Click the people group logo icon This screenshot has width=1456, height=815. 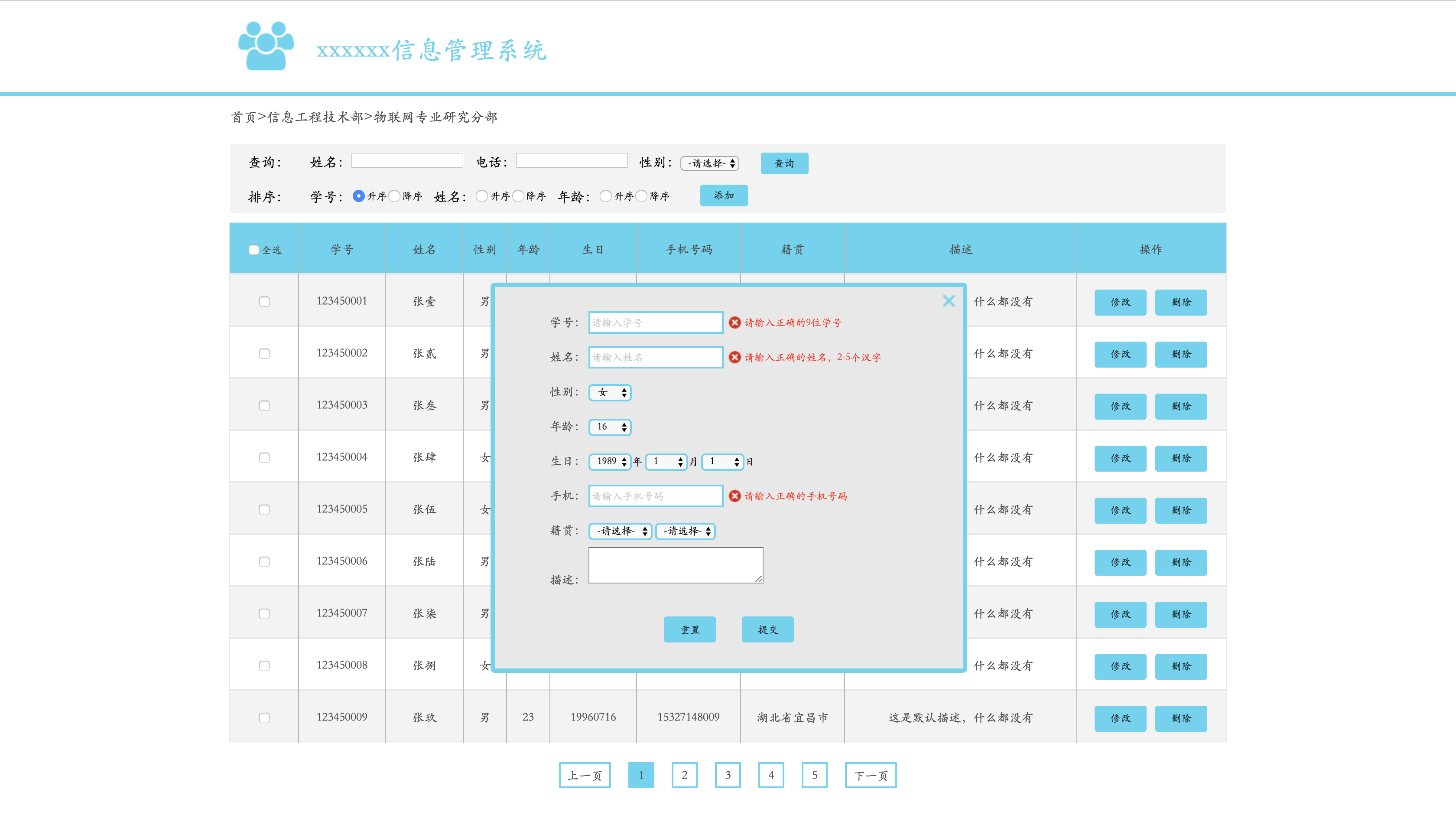pos(266,46)
